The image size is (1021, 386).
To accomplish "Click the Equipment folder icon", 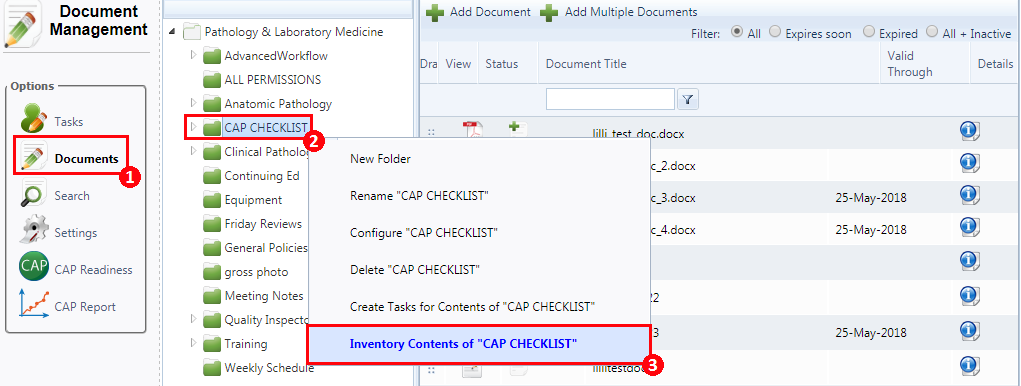I will click(212, 200).
